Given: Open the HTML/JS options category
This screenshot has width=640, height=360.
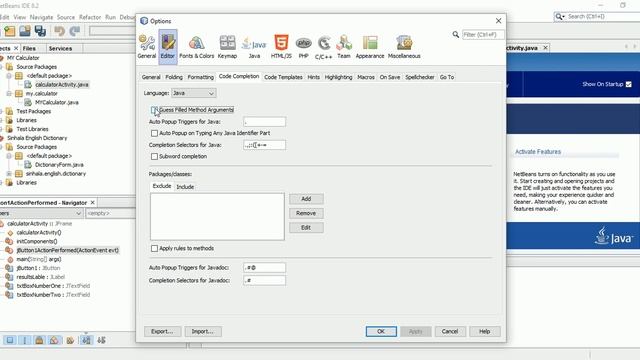Looking at the screenshot, I should (281, 47).
